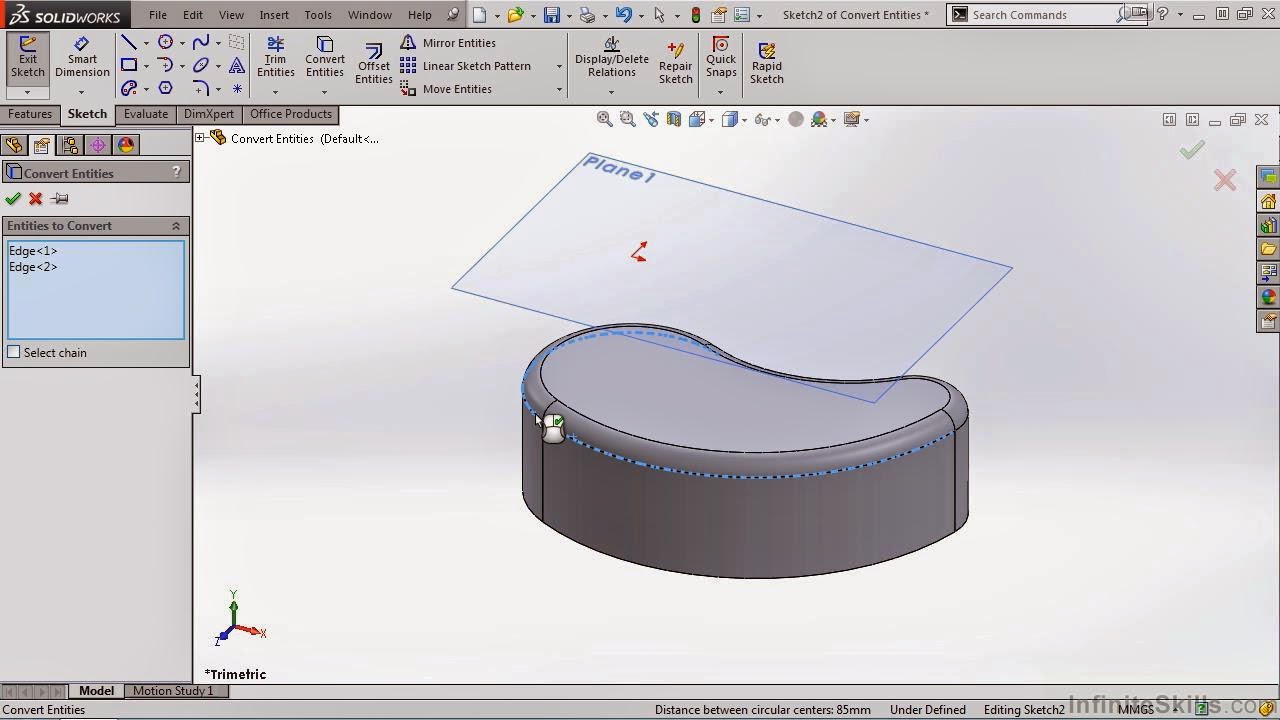Open the Trim Entities dropdown arrow
Image resolution: width=1280 pixels, height=720 pixels.
pyautogui.click(x=275, y=92)
